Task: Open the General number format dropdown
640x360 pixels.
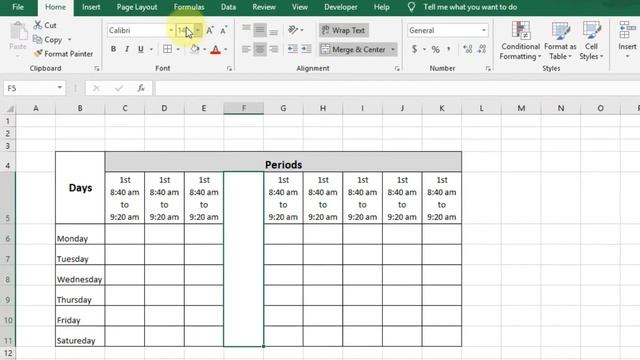Action: (x=484, y=30)
